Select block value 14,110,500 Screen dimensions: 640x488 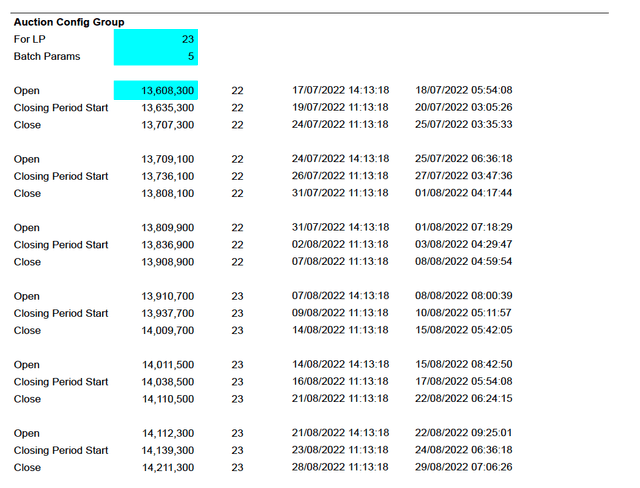[x=168, y=399]
